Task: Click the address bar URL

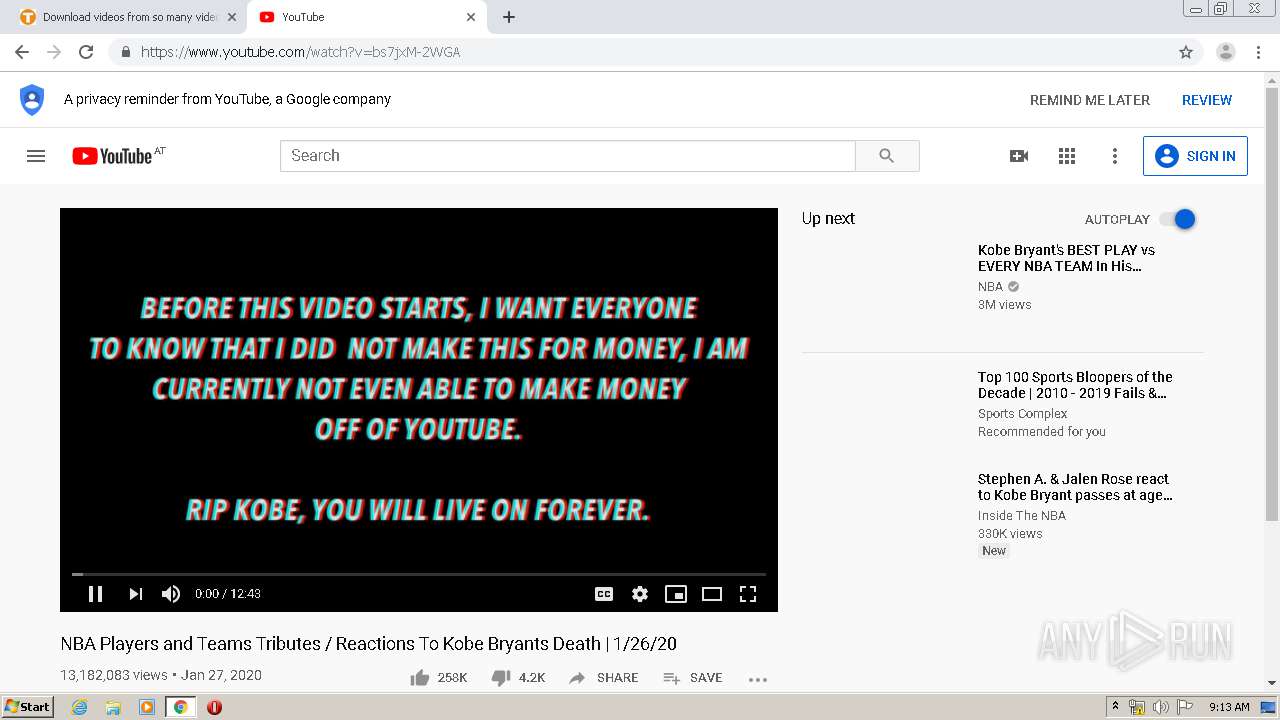Action: pos(300,52)
